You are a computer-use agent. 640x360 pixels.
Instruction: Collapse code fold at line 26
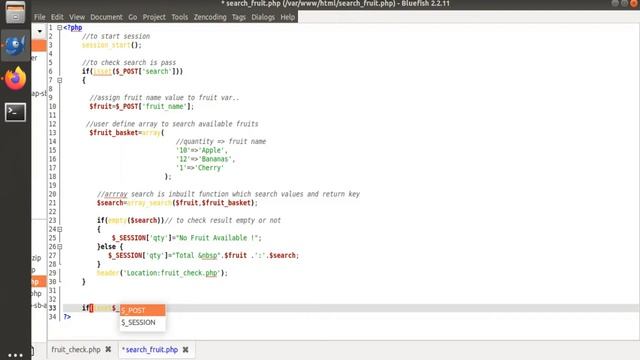[x=60, y=247]
